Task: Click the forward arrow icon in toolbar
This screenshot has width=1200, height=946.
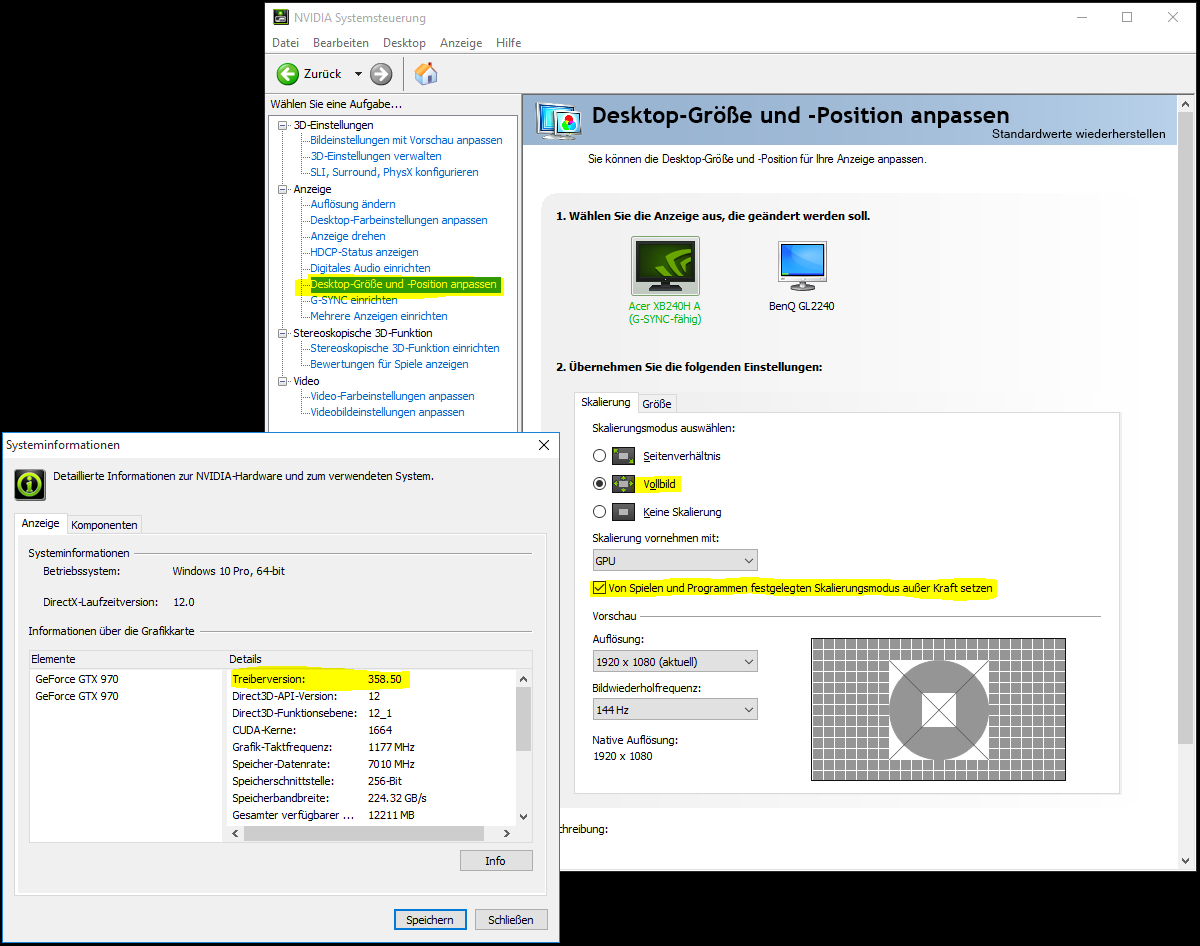Action: tap(381, 74)
